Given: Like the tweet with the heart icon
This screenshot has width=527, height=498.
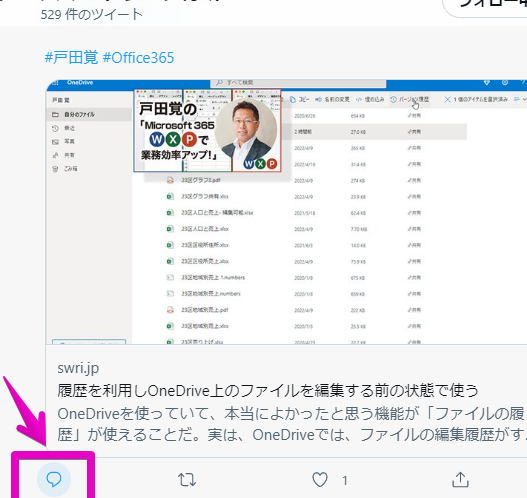Looking at the screenshot, I should 320,480.
